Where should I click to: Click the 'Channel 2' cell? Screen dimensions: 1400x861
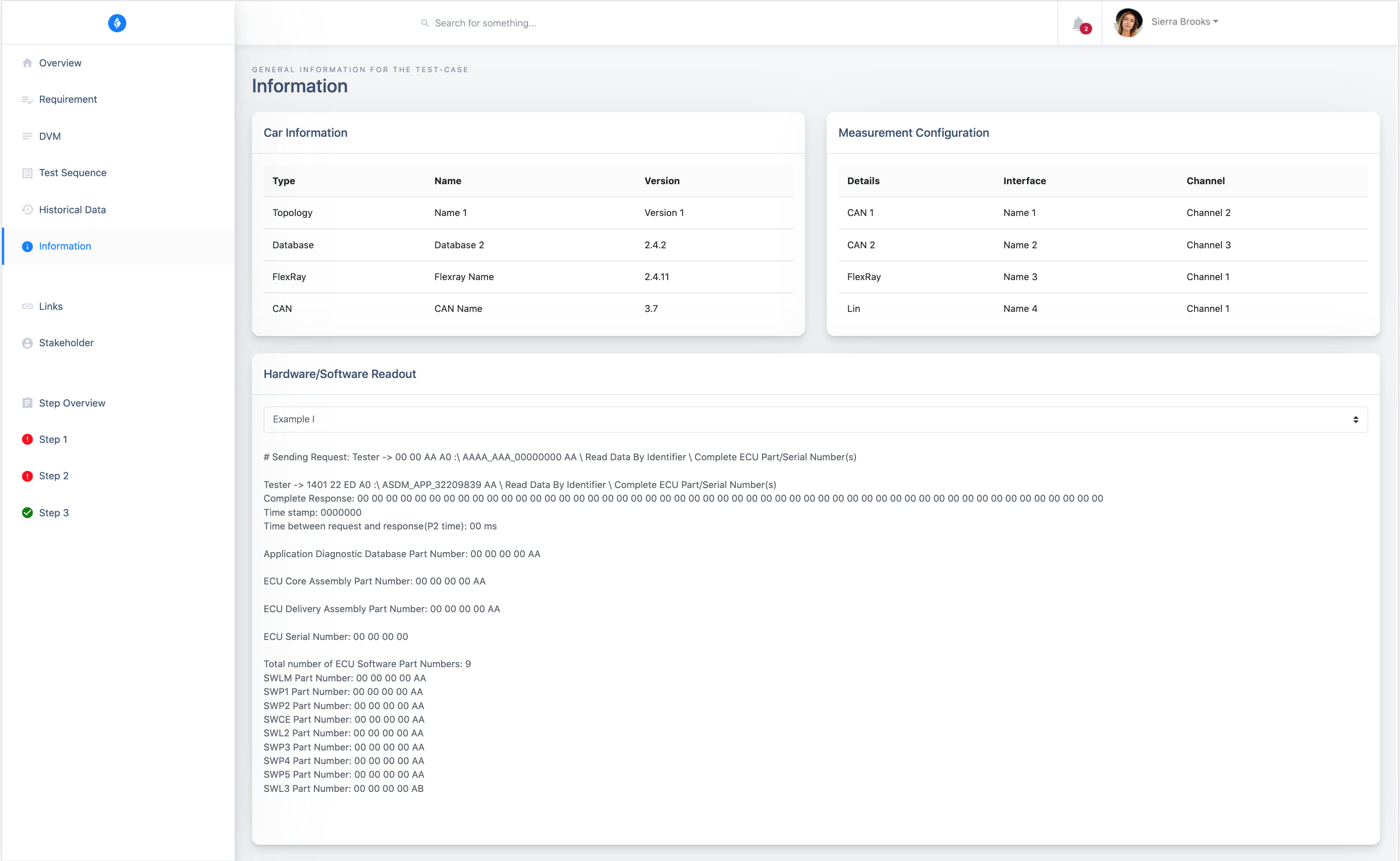(1208, 212)
